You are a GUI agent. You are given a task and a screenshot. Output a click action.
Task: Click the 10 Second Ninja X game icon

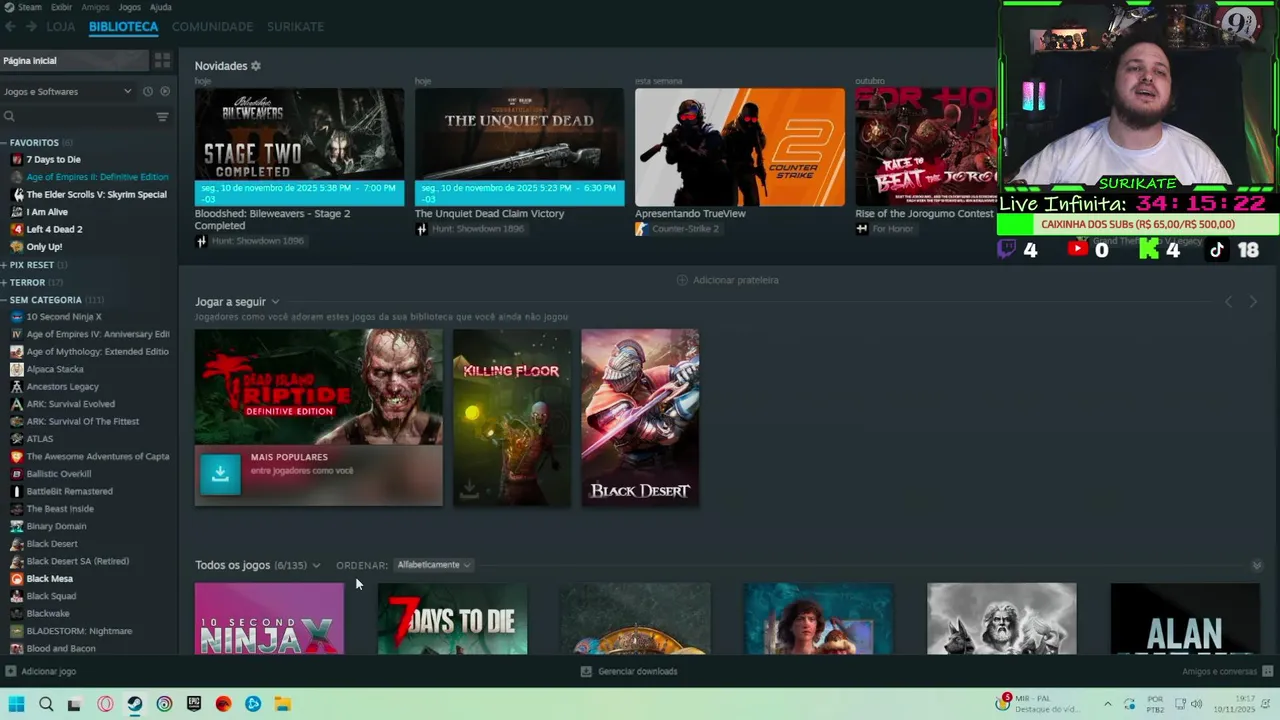(16, 317)
